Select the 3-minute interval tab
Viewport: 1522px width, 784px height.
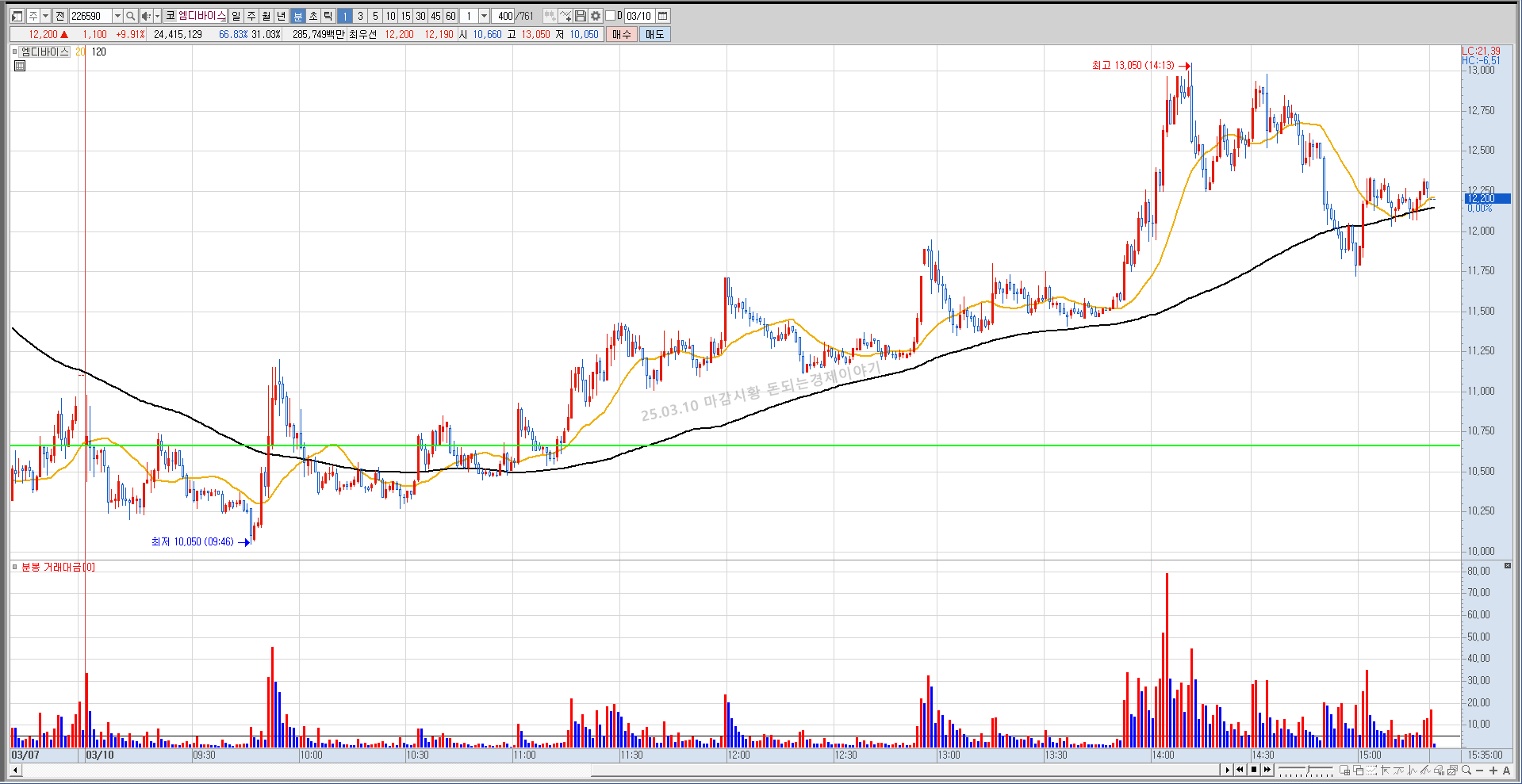(x=359, y=16)
